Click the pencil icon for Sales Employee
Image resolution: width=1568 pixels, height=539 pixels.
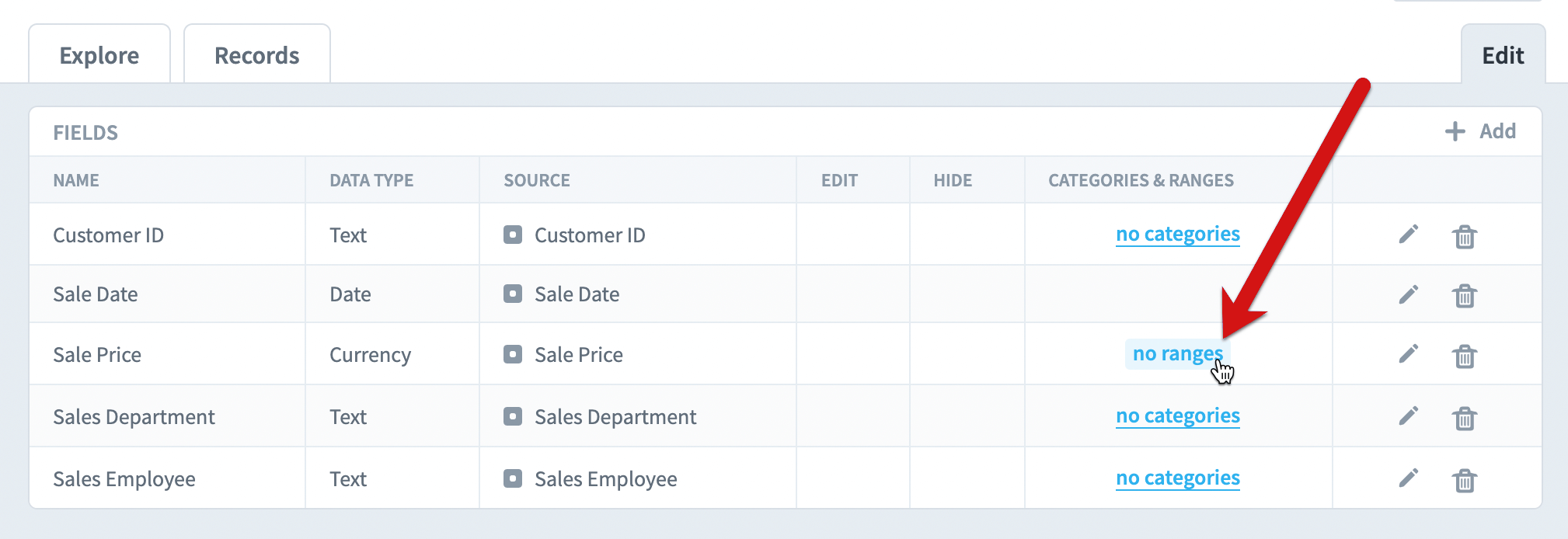click(x=1409, y=478)
